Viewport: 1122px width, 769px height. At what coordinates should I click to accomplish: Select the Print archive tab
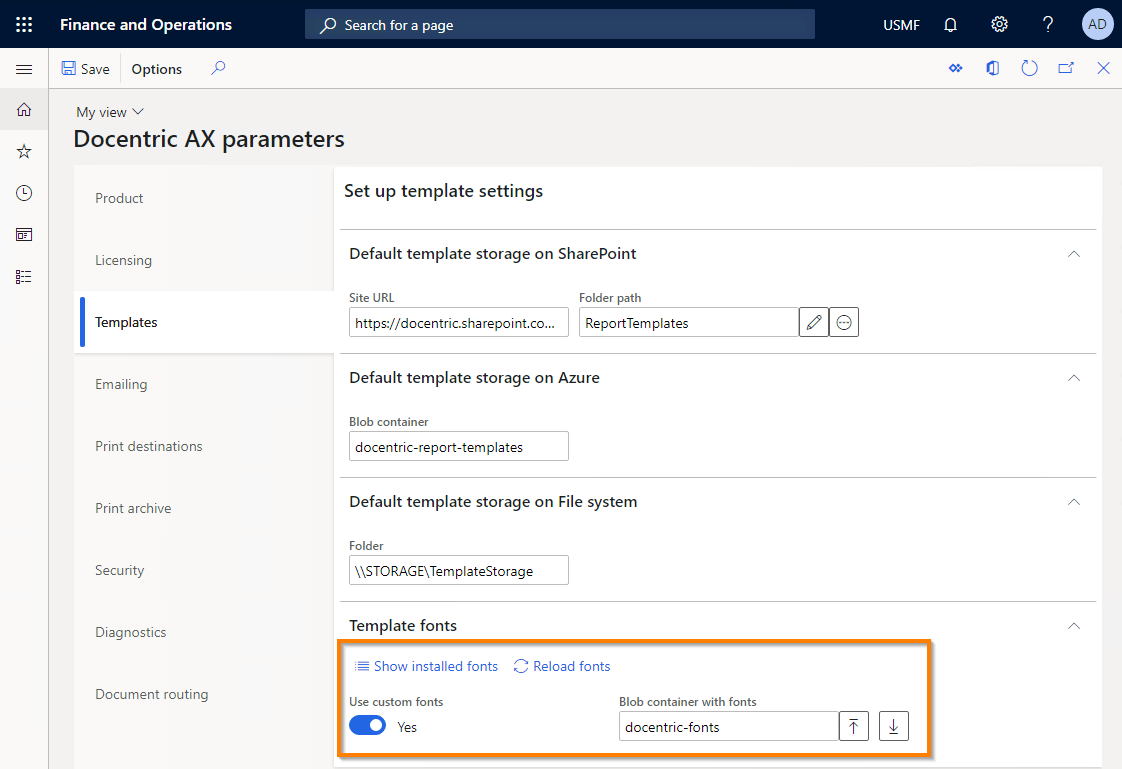click(204, 509)
